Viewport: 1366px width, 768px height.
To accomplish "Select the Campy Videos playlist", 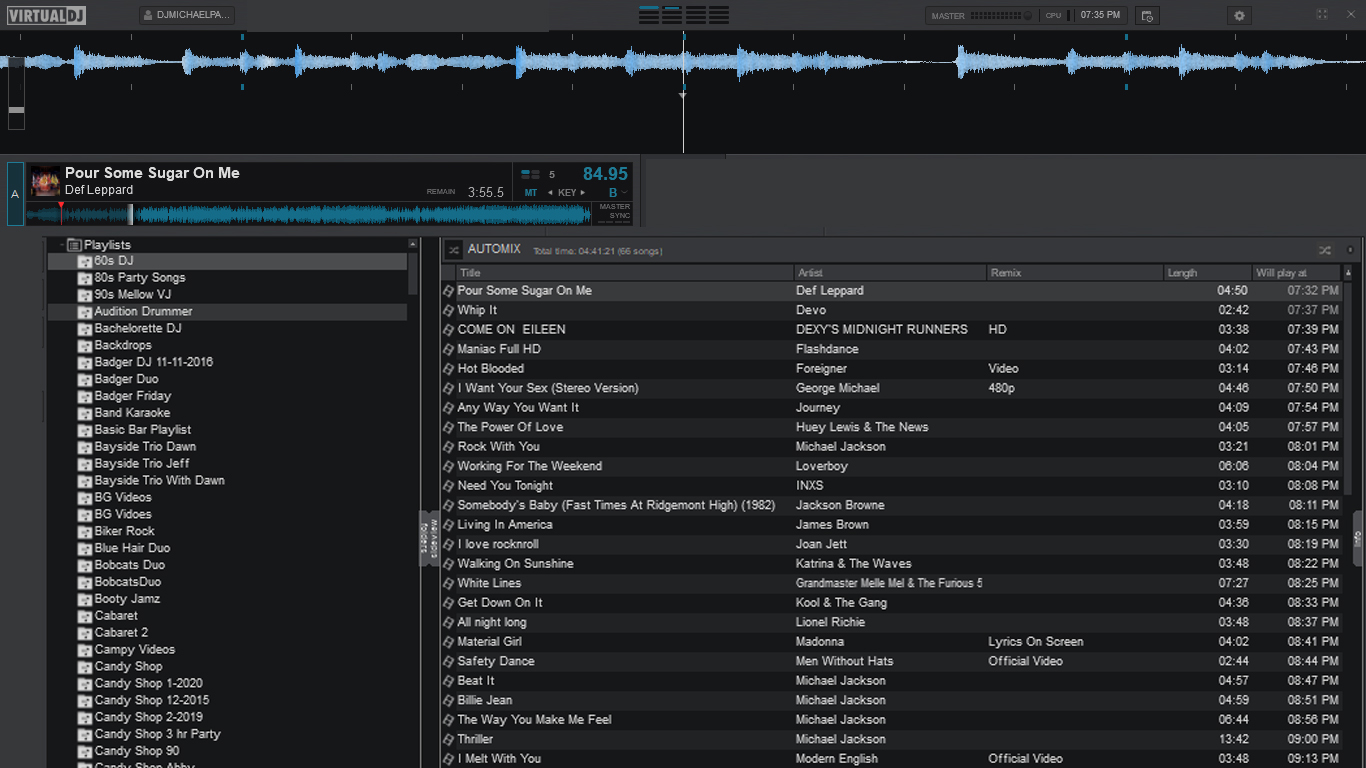I will (x=135, y=650).
